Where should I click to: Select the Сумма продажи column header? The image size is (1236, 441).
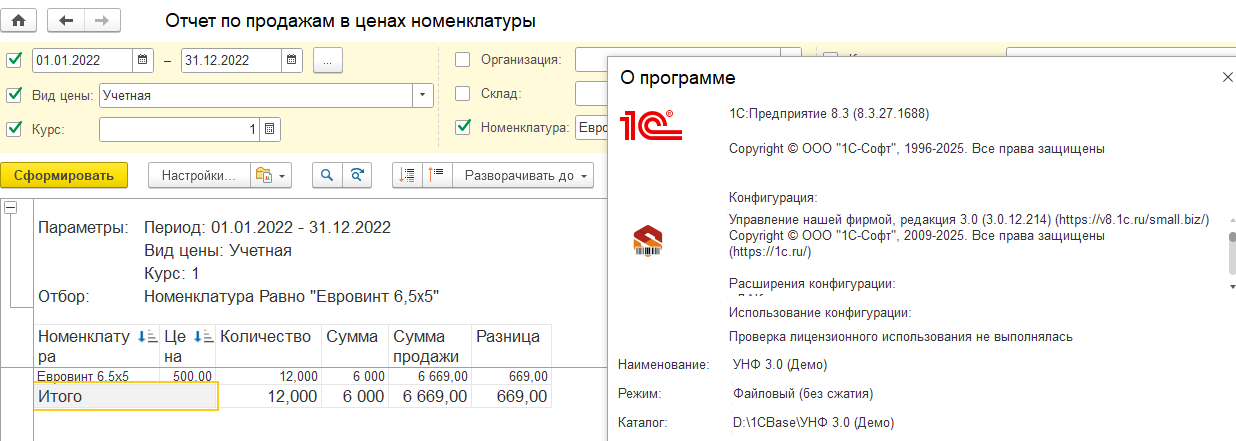pos(430,346)
